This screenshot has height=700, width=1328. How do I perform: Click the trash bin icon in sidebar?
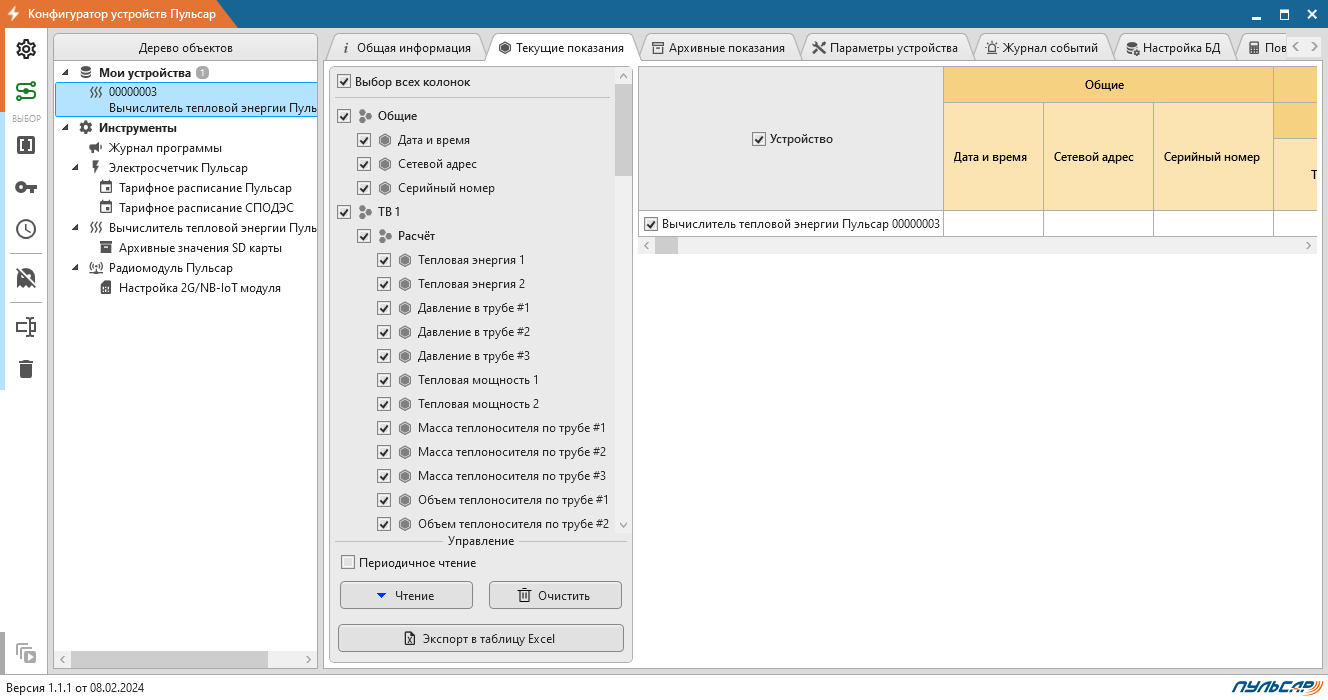tap(26, 369)
